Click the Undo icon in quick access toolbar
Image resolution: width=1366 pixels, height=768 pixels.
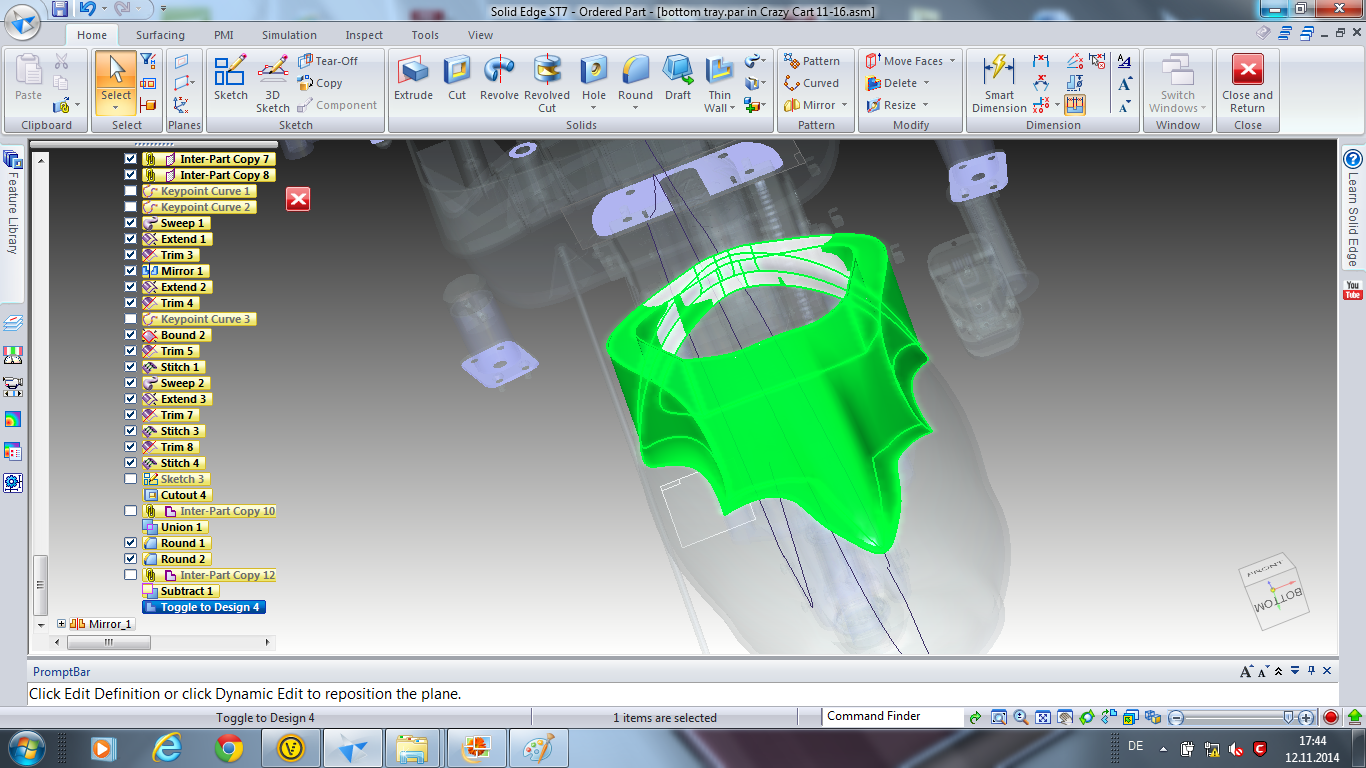[87, 9]
